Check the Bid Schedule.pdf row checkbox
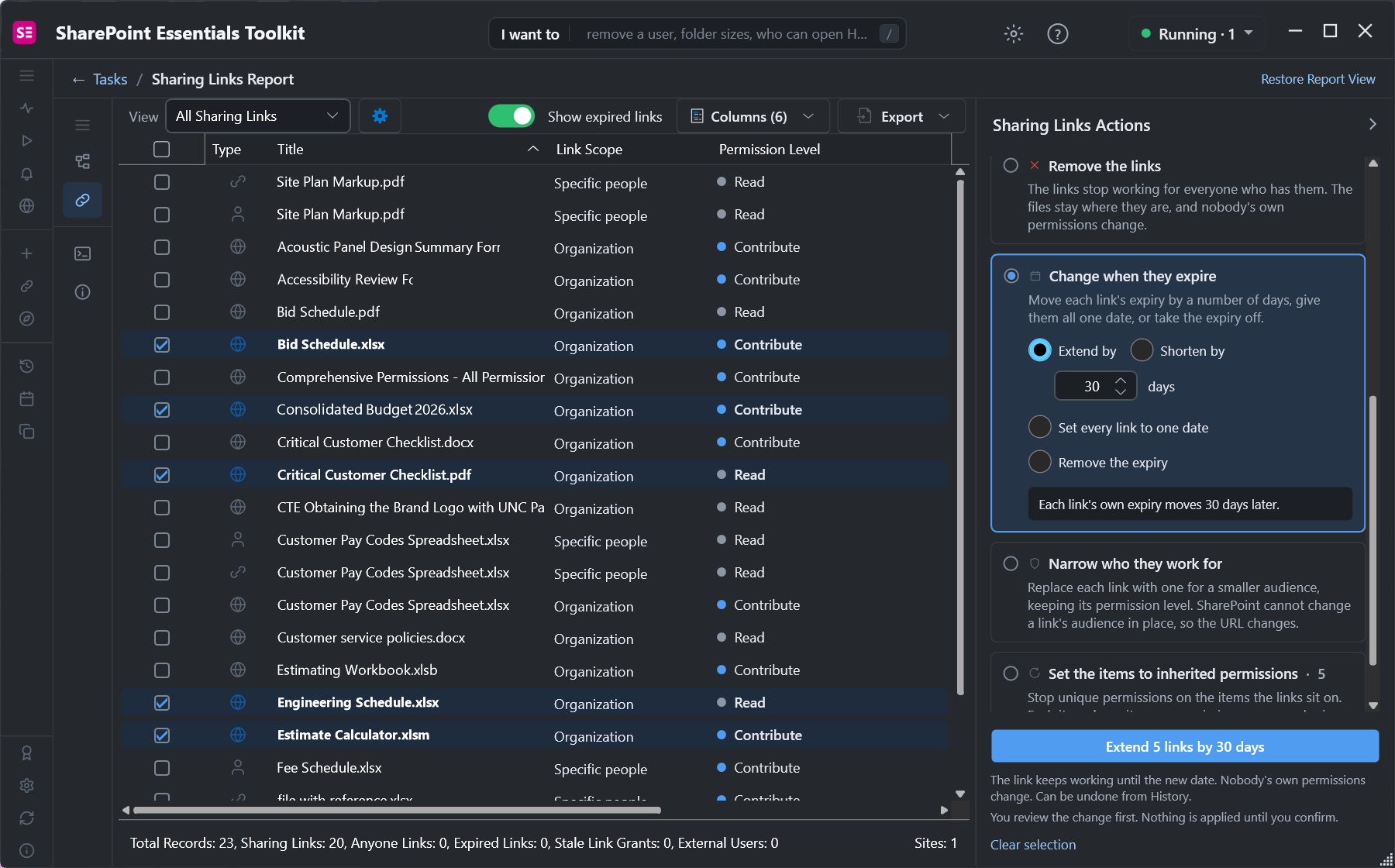 coord(161,312)
